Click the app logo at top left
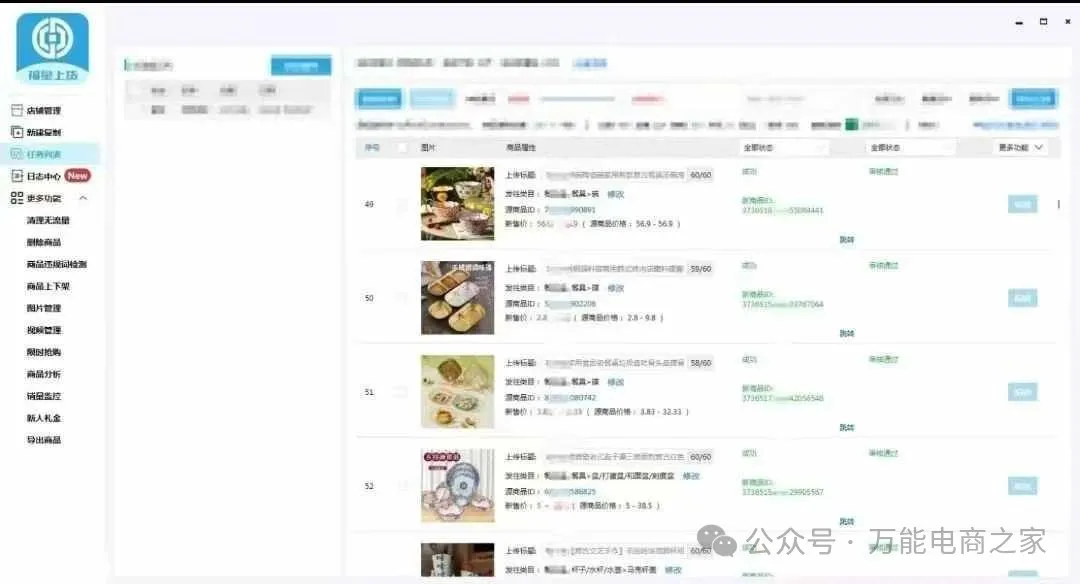 pos(52,46)
